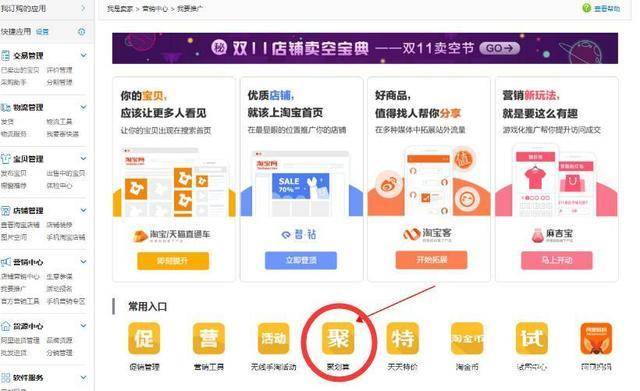Collapse the 交易管理 sidebar section
This screenshot has height=391, width=640.
[x=83, y=55]
